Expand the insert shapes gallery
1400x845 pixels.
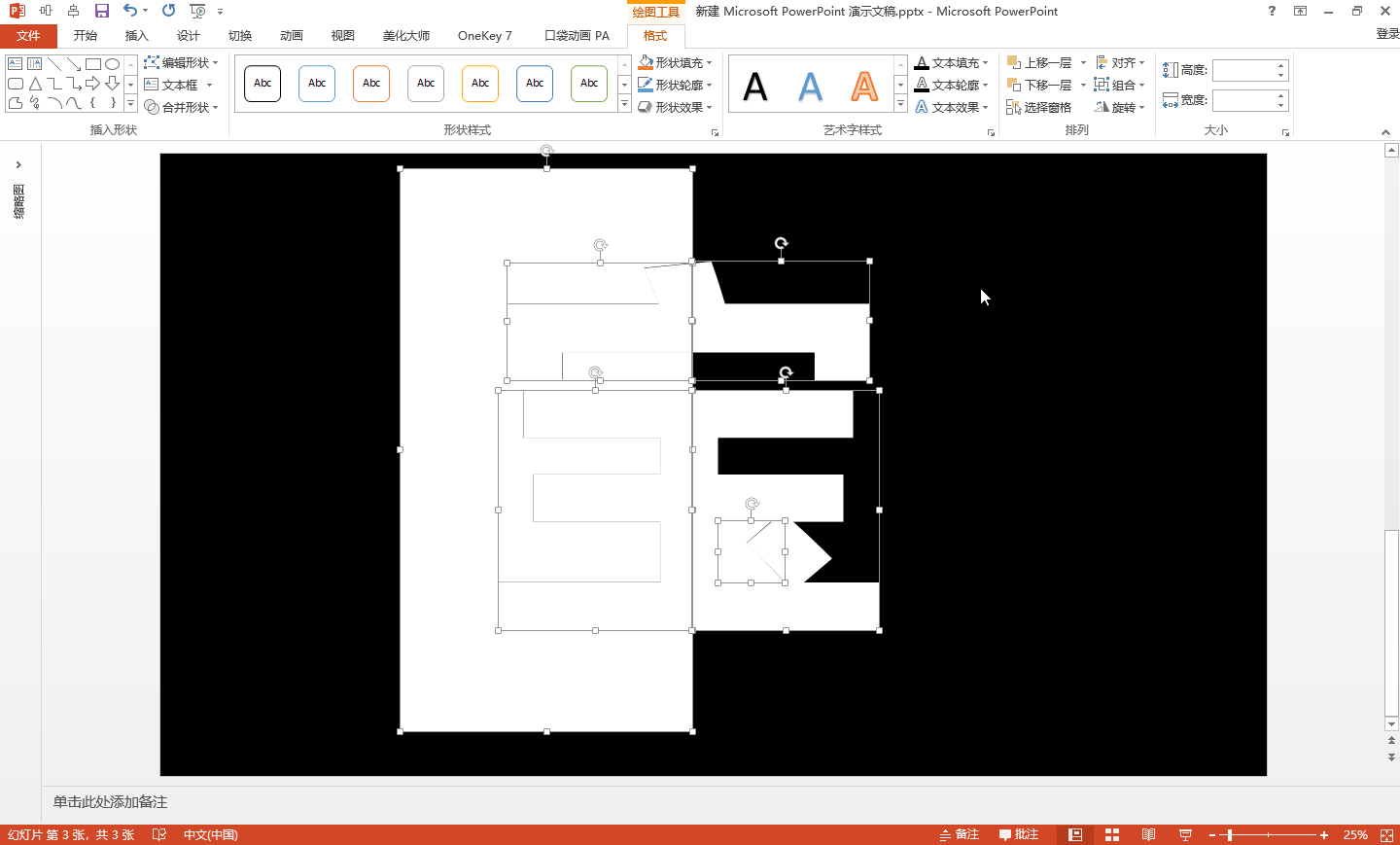[131, 103]
